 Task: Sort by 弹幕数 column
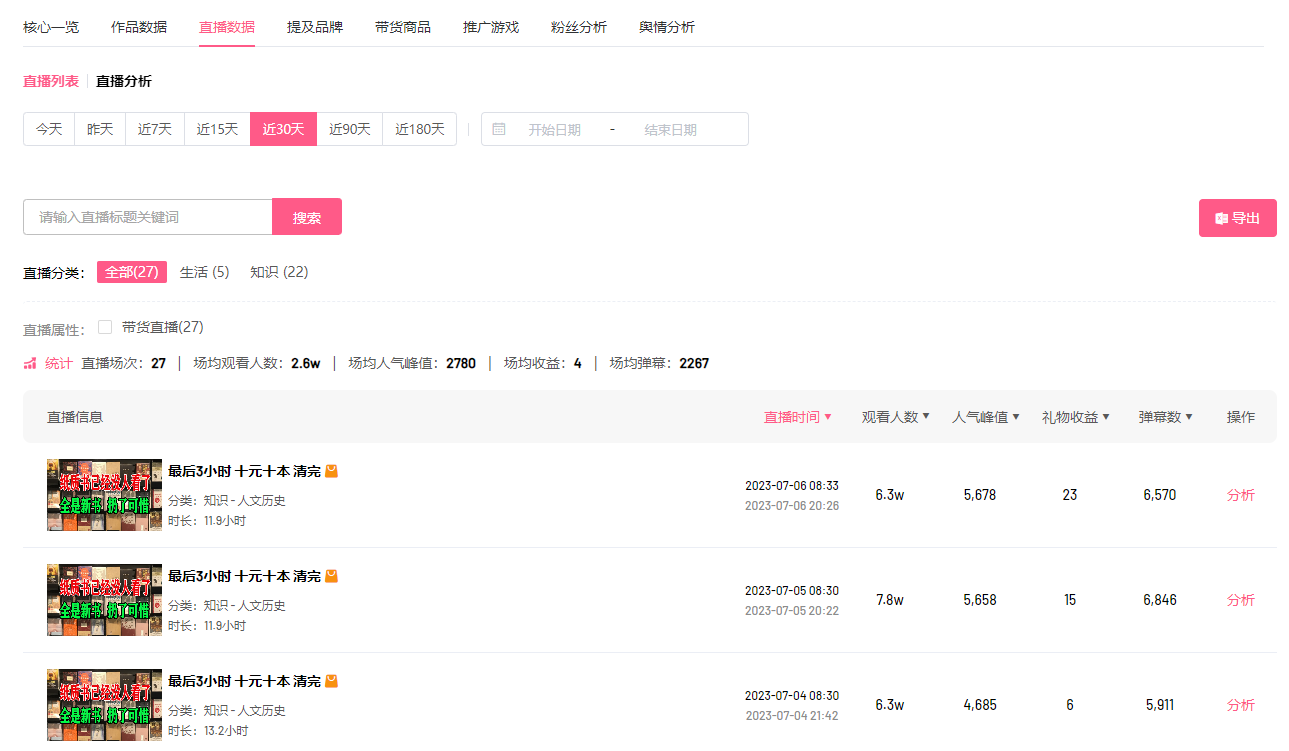coord(1165,417)
